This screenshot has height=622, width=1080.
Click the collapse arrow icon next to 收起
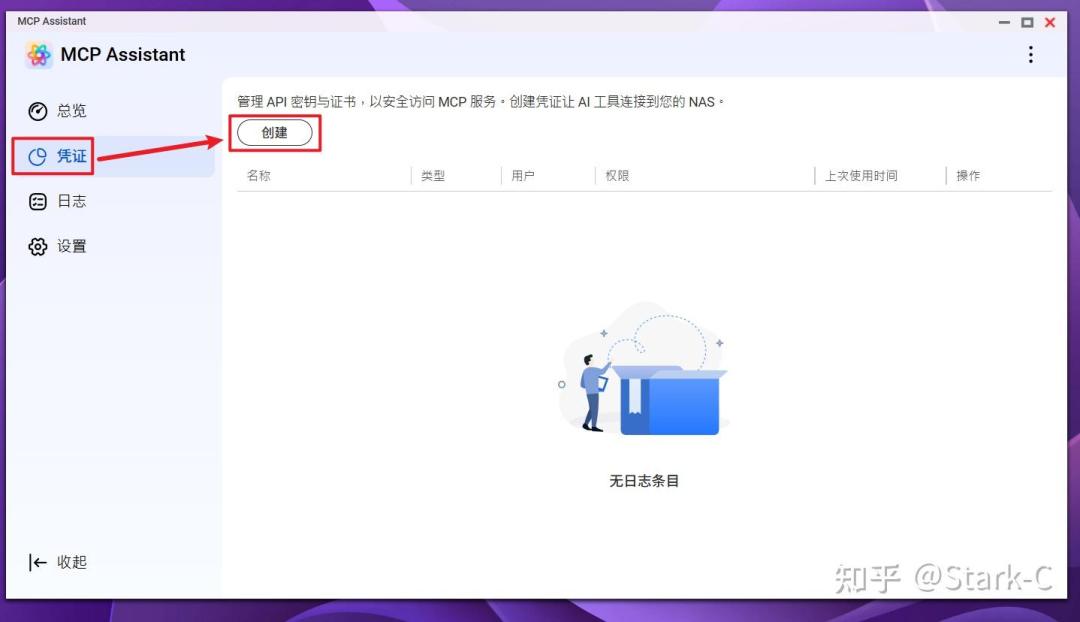pos(38,563)
